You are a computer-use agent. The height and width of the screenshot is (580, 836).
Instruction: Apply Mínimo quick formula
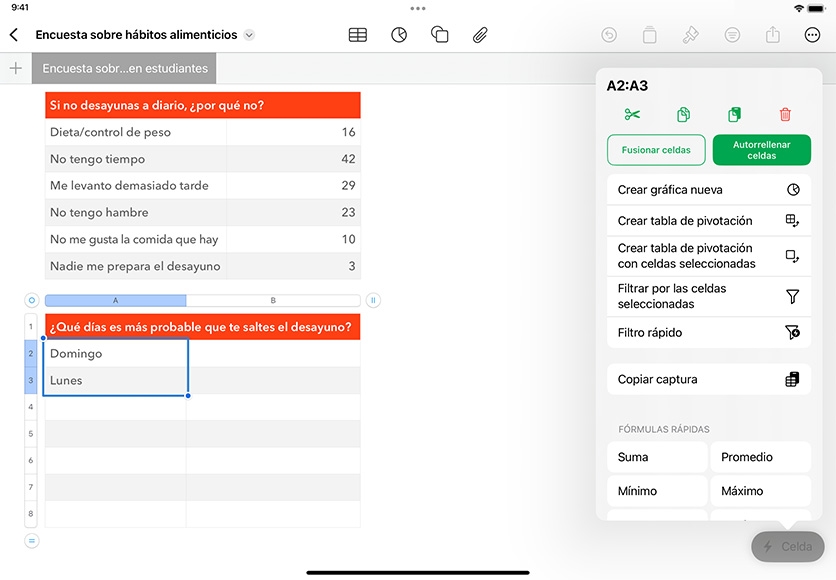point(657,491)
